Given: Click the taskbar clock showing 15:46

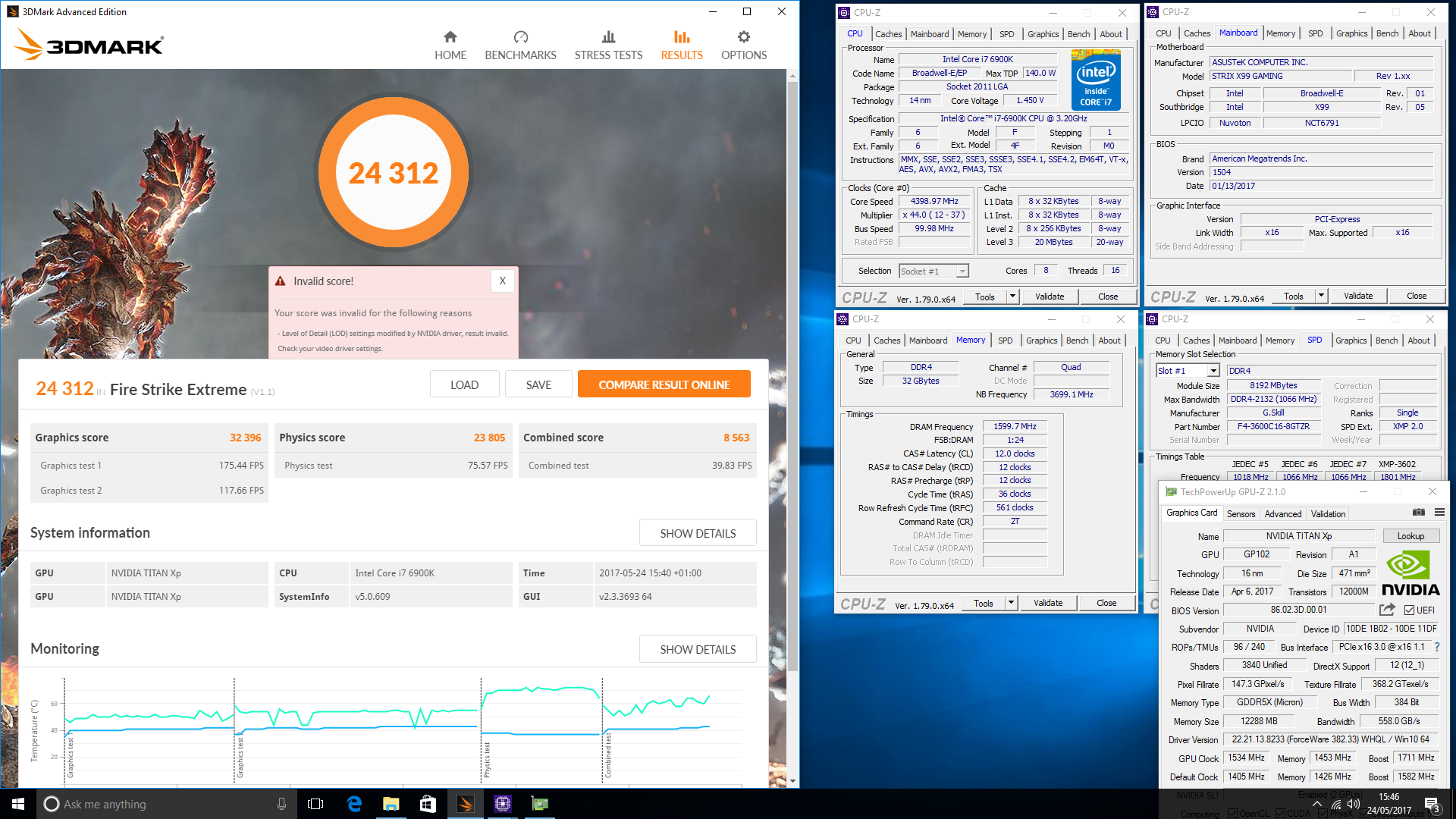Looking at the screenshot, I should click(x=1388, y=804).
